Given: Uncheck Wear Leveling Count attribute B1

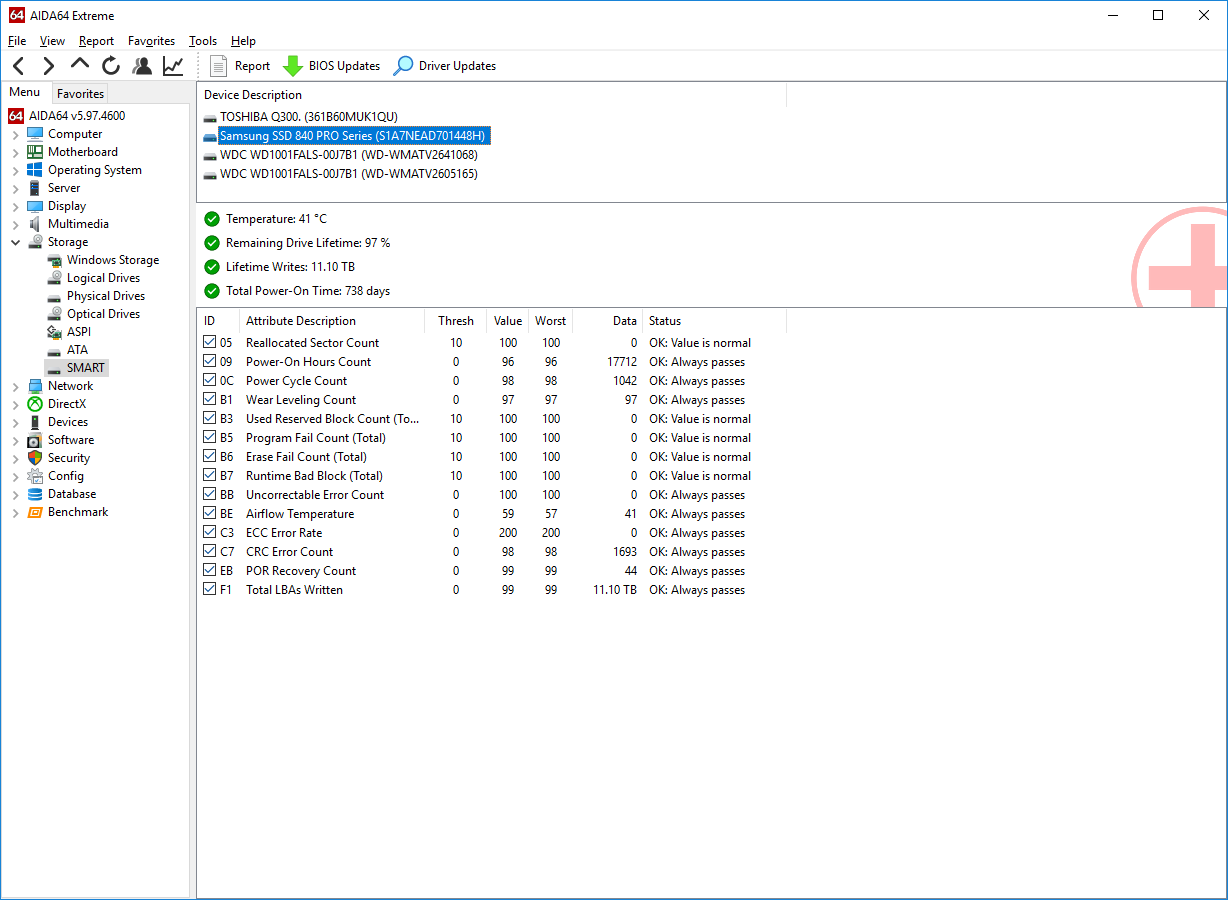Looking at the screenshot, I should pos(209,399).
